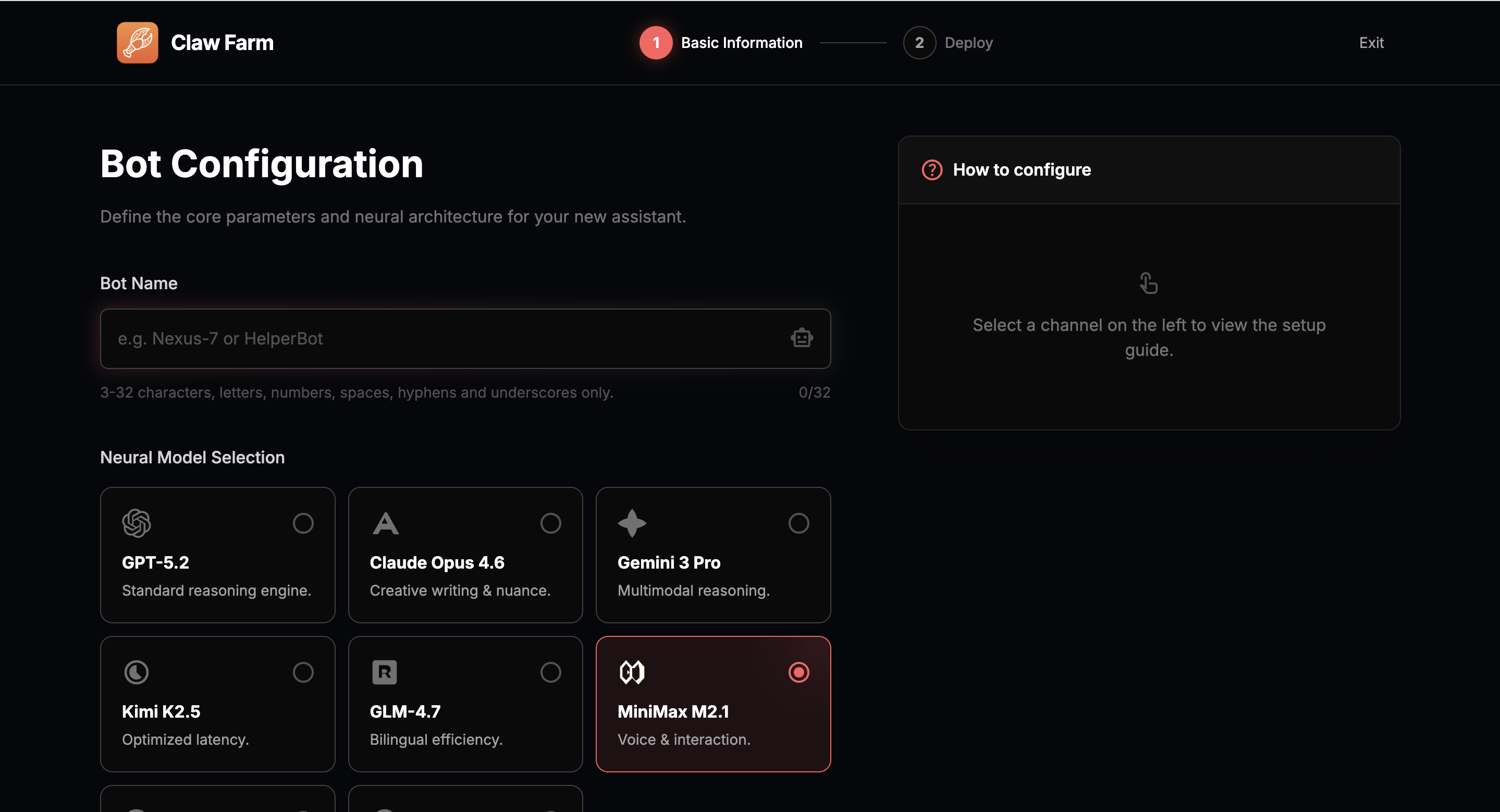
Task: Click the question mark help icon
Action: (932, 170)
